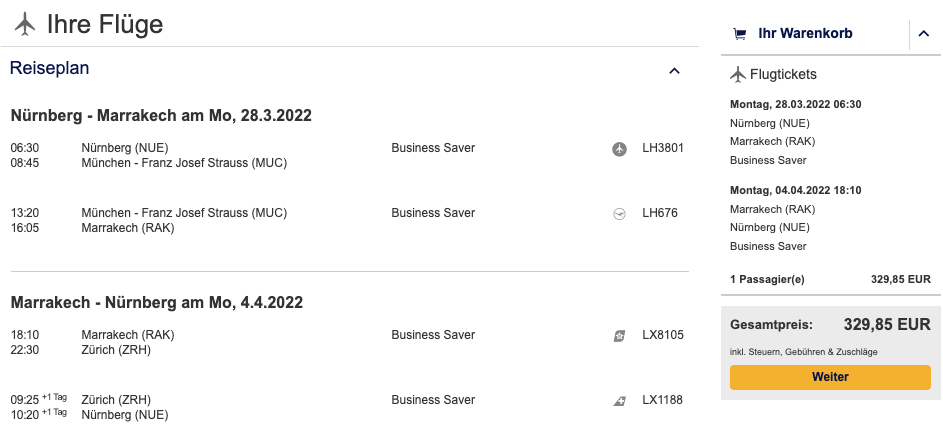Select flight number LH676
The image size is (943, 432).
(x=659, y=213)
